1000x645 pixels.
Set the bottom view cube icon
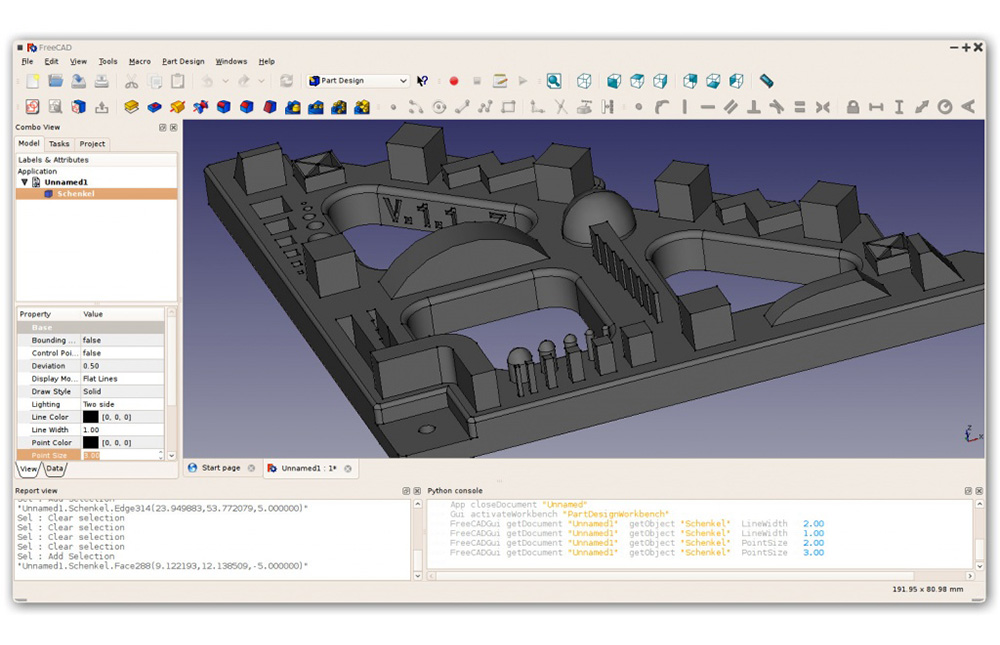[x=713, y=81]
